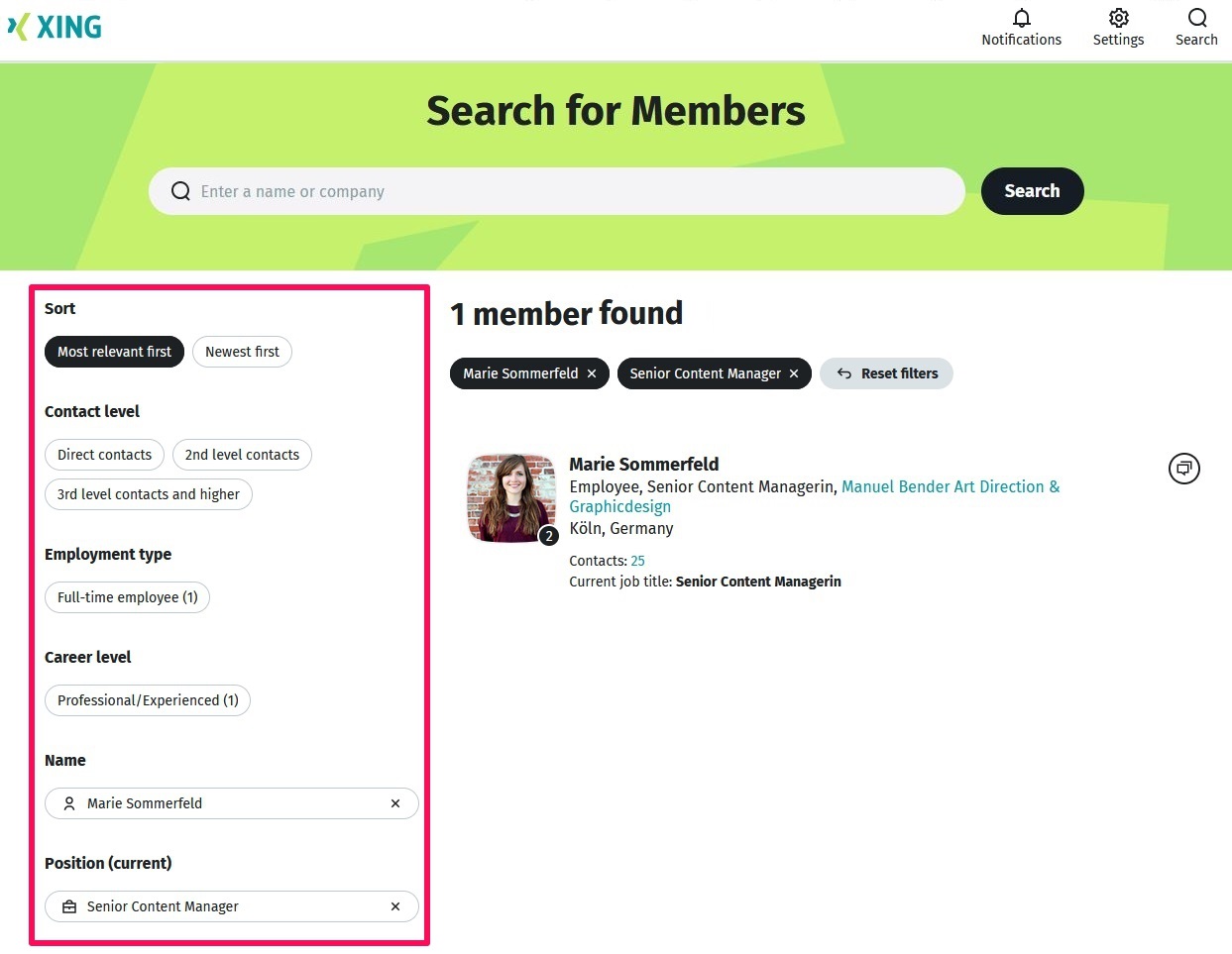Remove the Senior Content Manager filter chip
Screen dimensions: 1232x954
click(793, 373)
